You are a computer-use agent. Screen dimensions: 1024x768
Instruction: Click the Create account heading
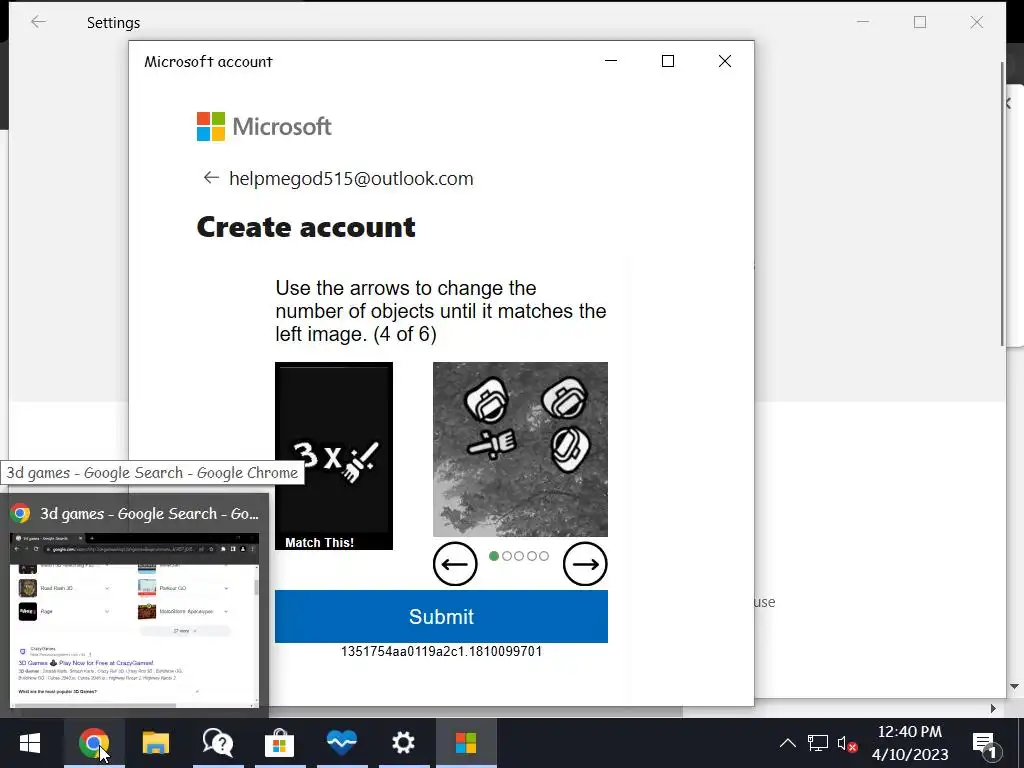306,227
